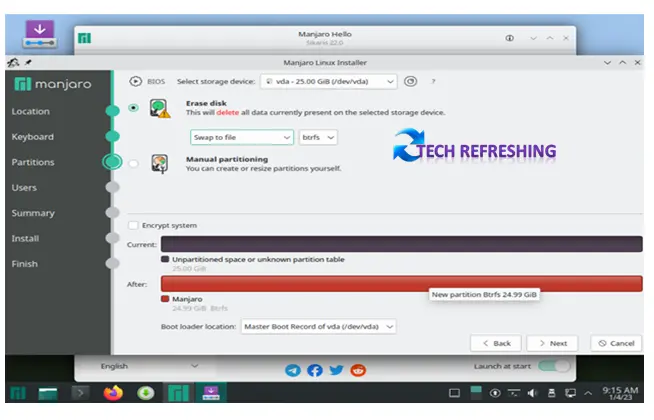
Task: Expand the Swap to file dropdown
Action: click(241, 137)
